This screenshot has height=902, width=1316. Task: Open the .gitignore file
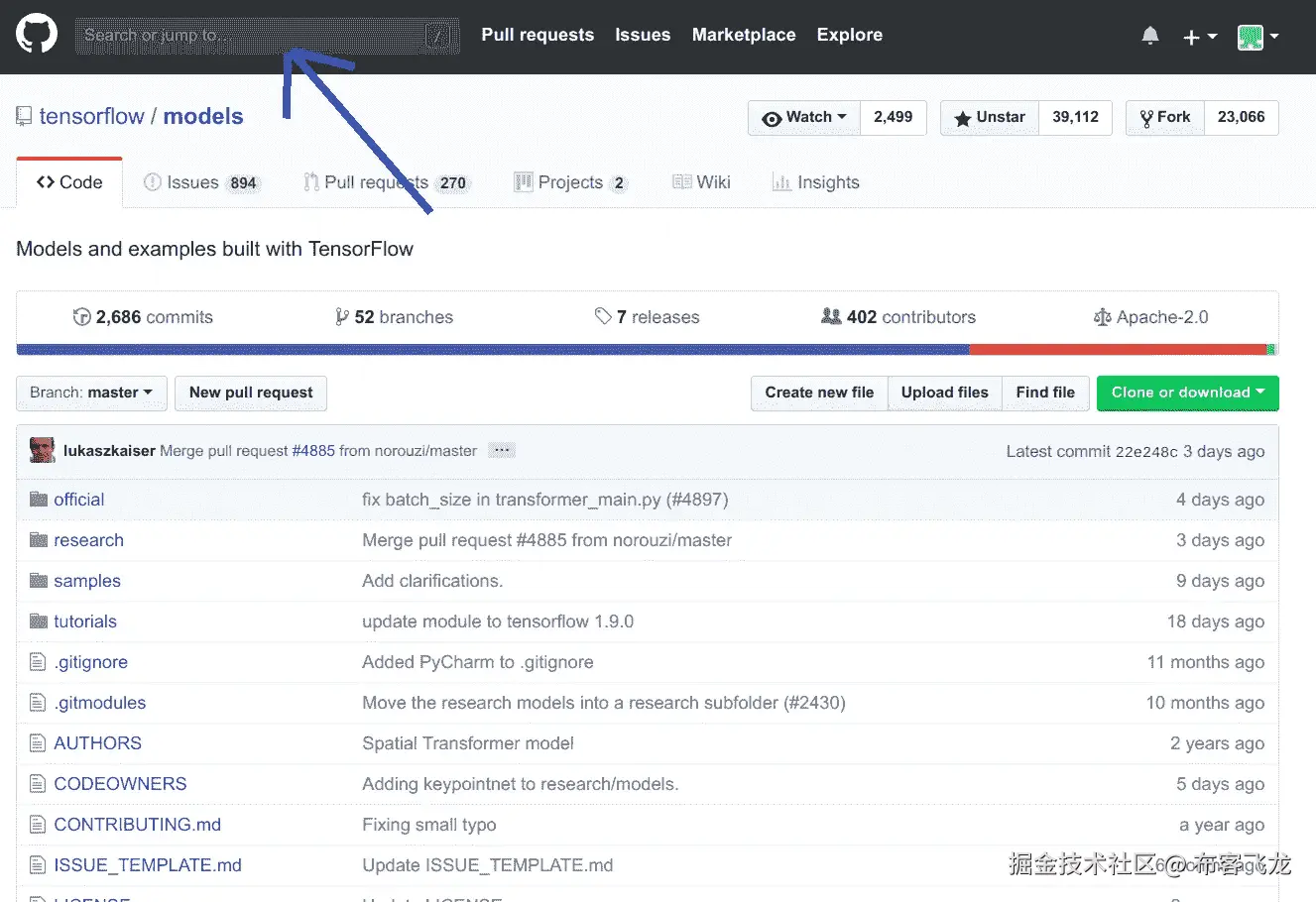(x=91, y=662)
